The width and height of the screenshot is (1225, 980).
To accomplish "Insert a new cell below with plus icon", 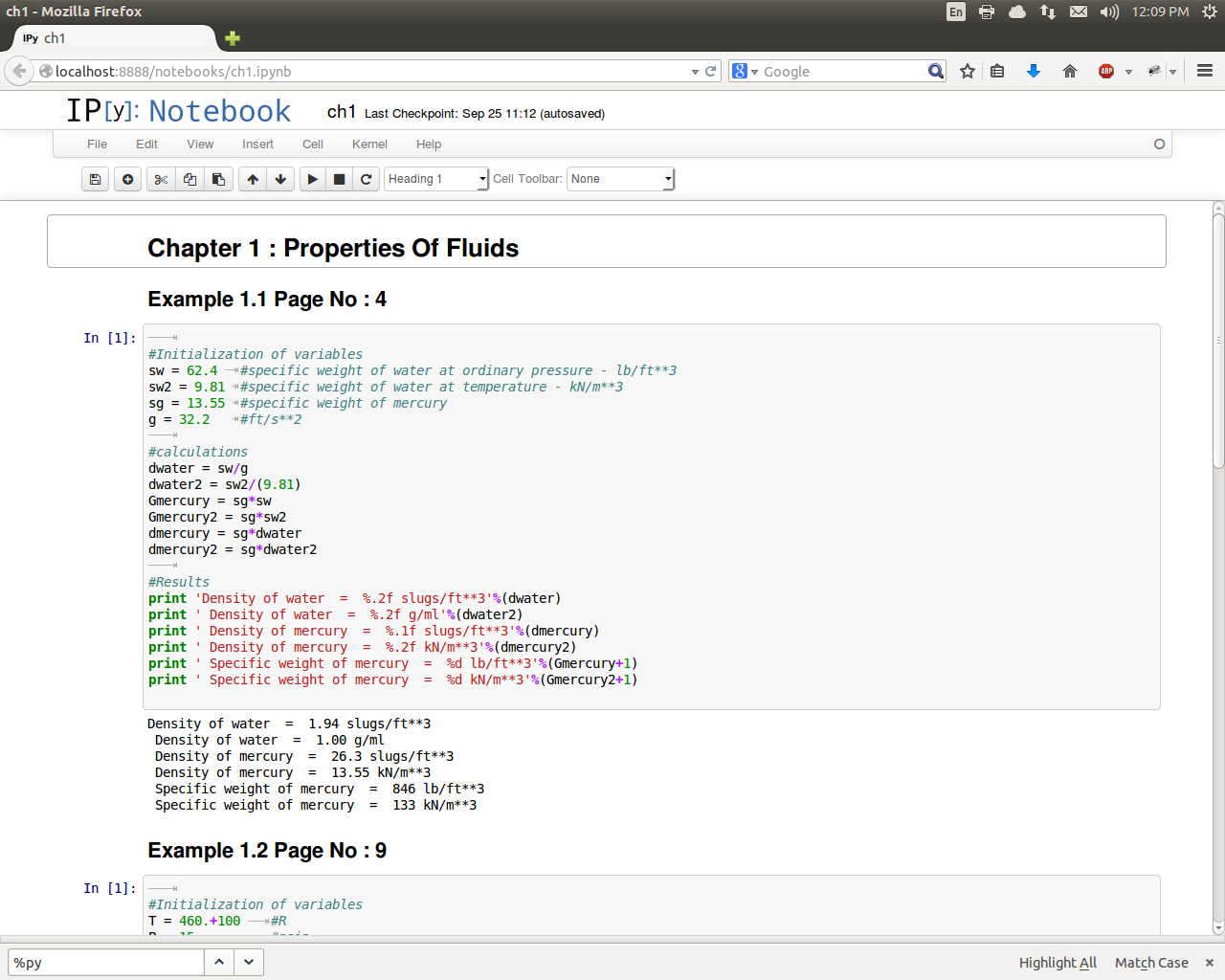I will click(127, 179).
